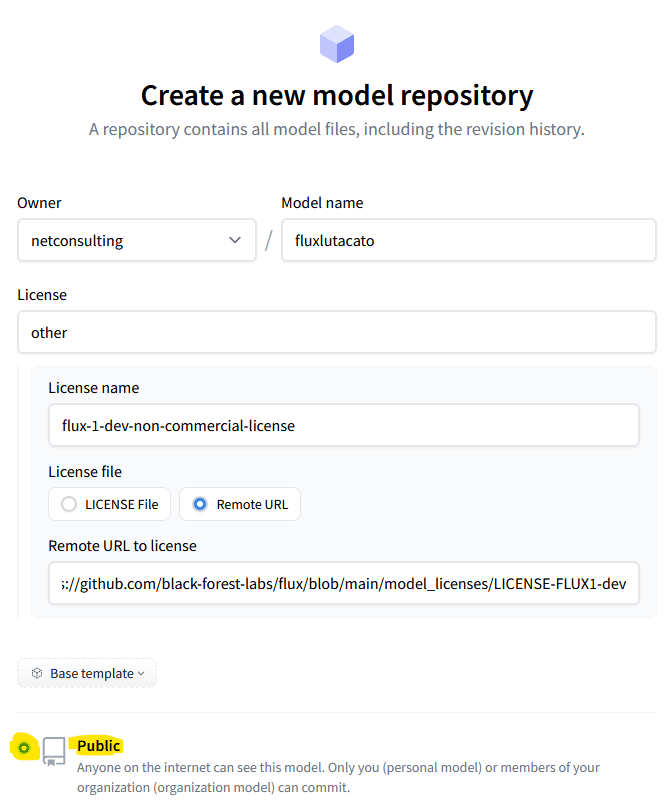670x810 pixels.
Task: Click the highlighted Public label
Action: (x=98, y=746)
